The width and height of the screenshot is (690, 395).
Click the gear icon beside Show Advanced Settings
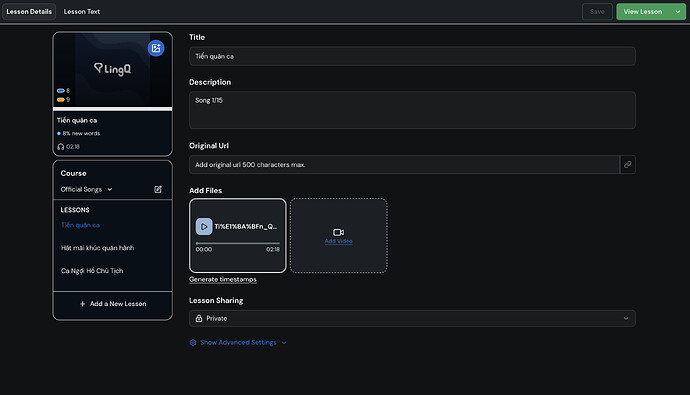coord(193,342)
